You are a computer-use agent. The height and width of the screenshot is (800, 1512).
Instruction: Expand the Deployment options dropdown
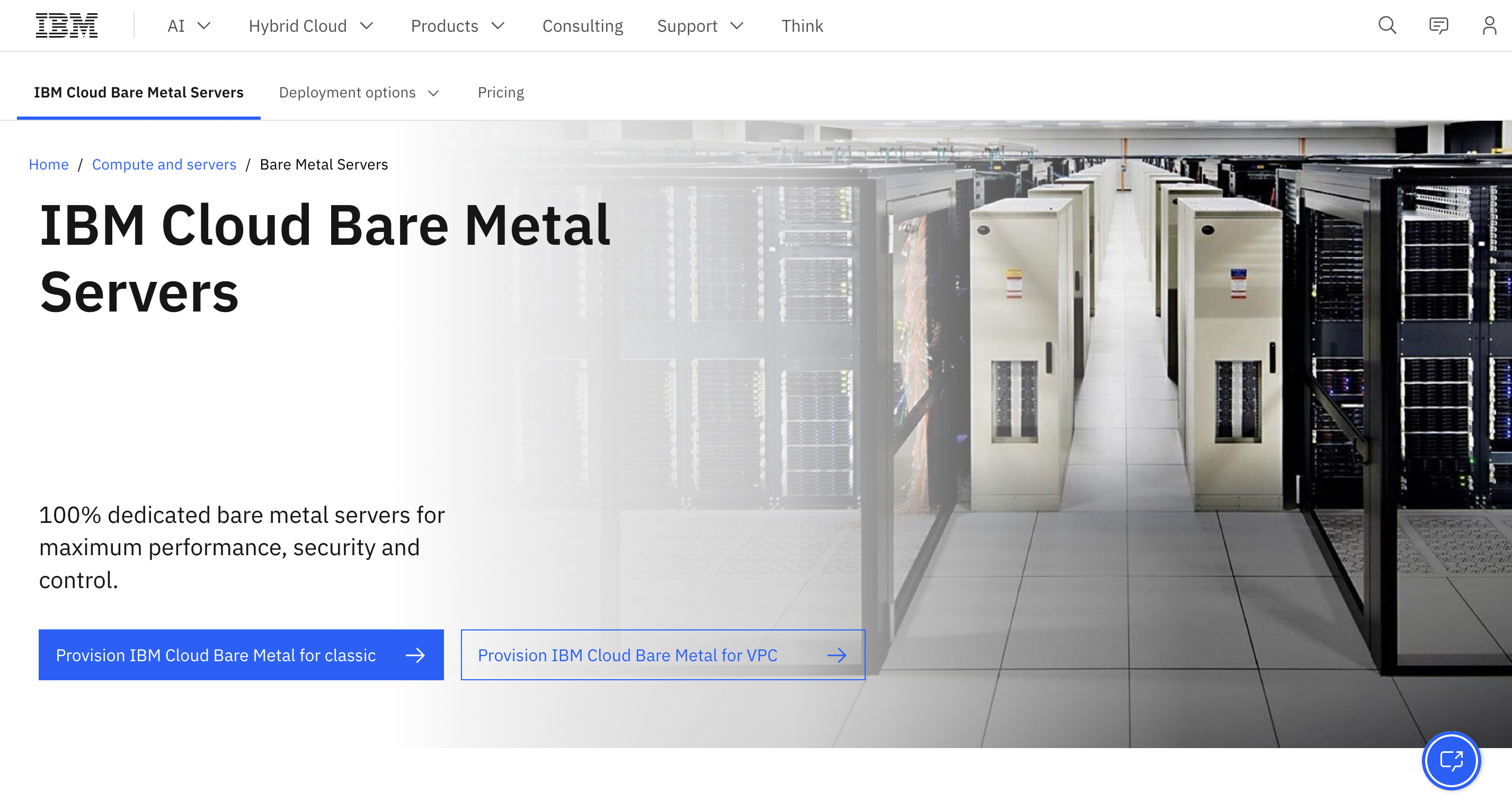coord(359,93)
